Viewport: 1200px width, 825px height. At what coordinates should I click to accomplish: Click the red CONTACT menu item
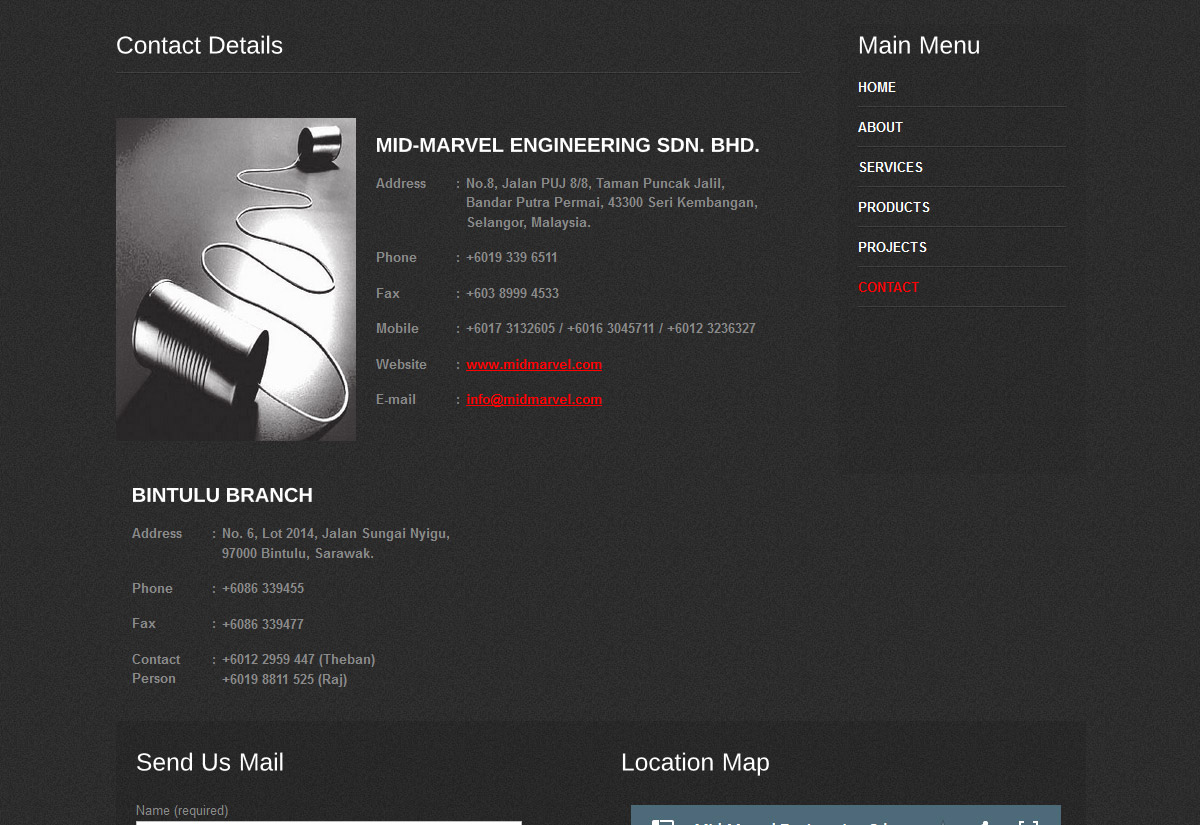(x=888, y=288)
